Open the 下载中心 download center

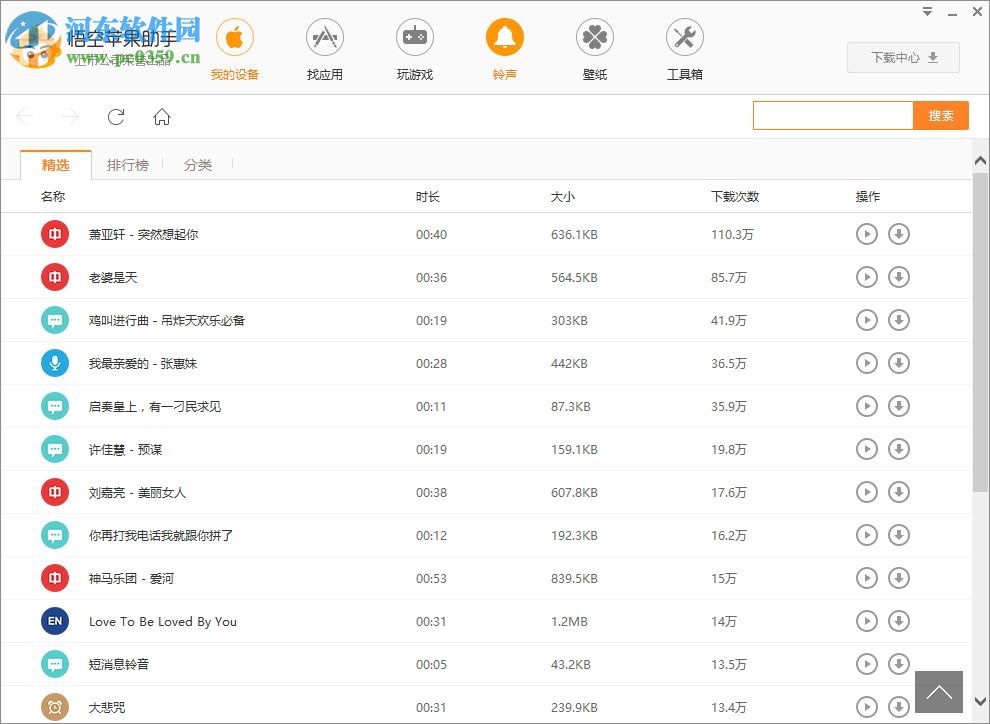[x=902, y=57]
